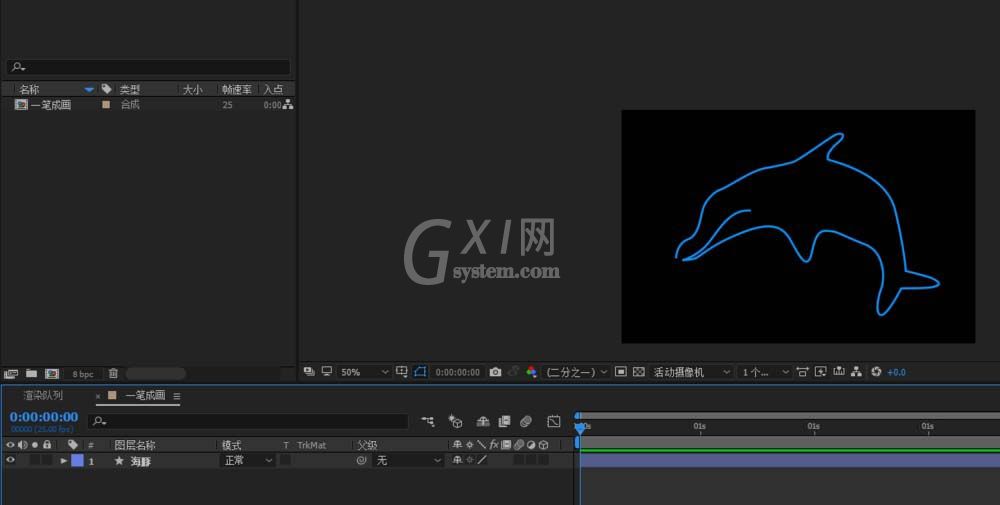1000x505 pixels.
Task: Open the 父级 parent dropdown showing 无
Action: click(x=407, y=460)
